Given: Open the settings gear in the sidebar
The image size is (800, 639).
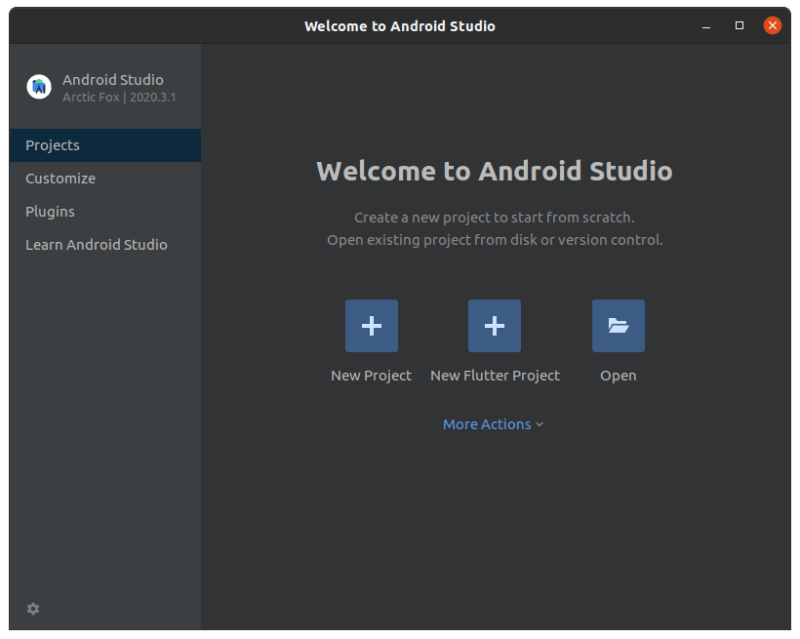Looking at the screenshot, I should click(33, 609).
